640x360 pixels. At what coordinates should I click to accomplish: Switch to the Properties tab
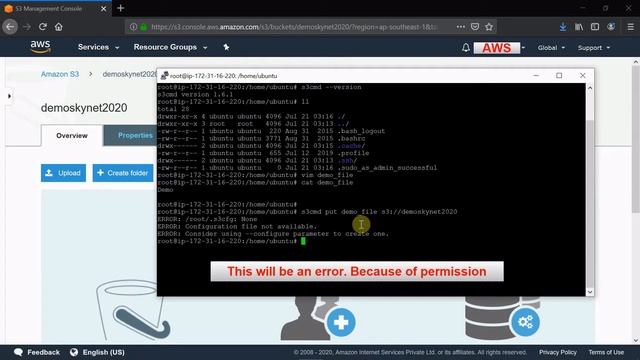[x=131, y=136]
